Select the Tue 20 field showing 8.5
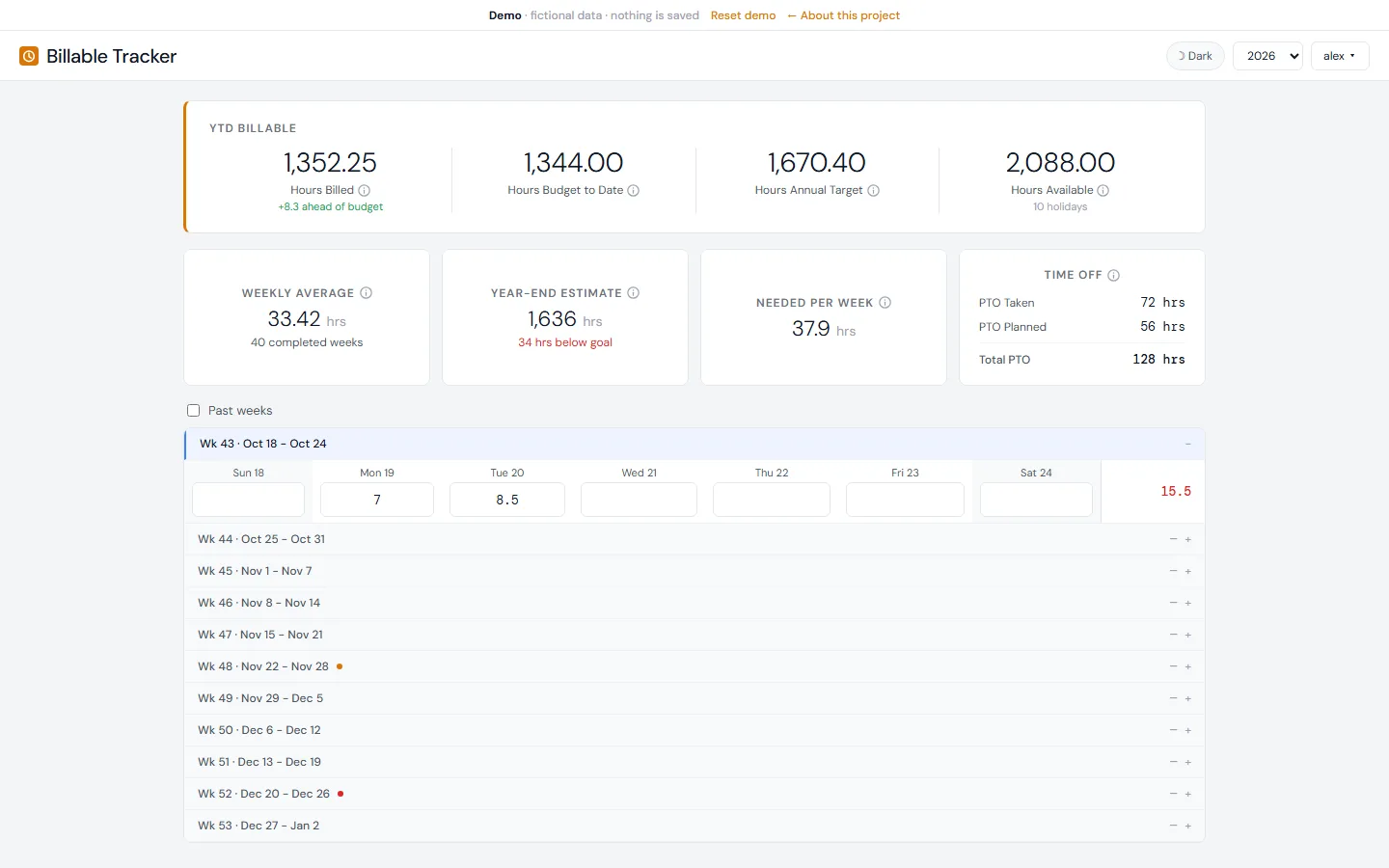Screen dimensions: 1389x868 tap(507, 500)
